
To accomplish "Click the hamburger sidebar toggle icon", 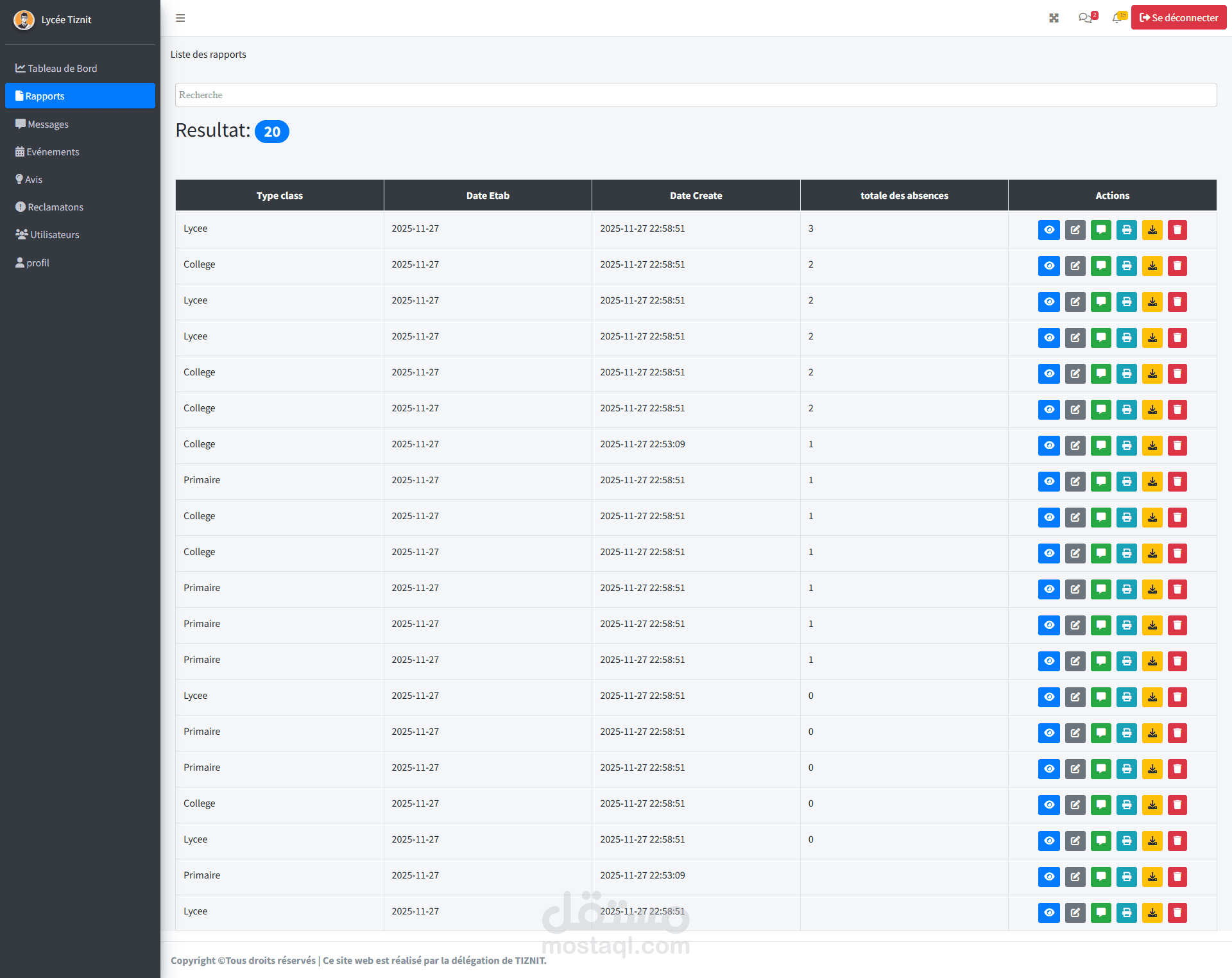I will point(180,18).
